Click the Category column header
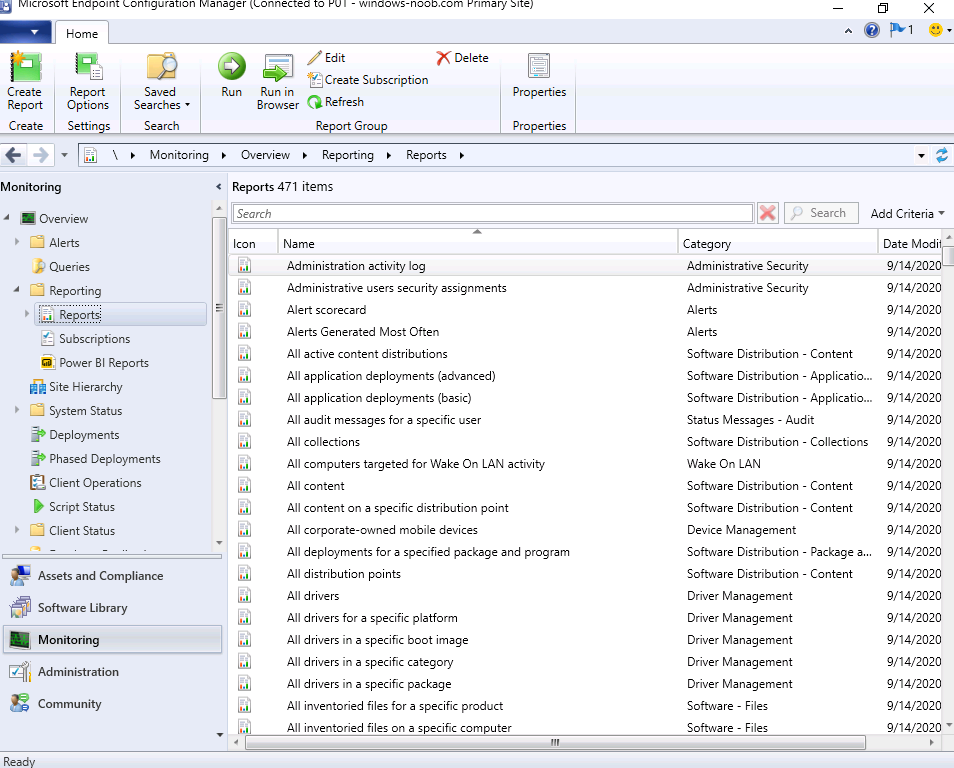The height and width of the screenshot is (768, 954). coord(707,244)
